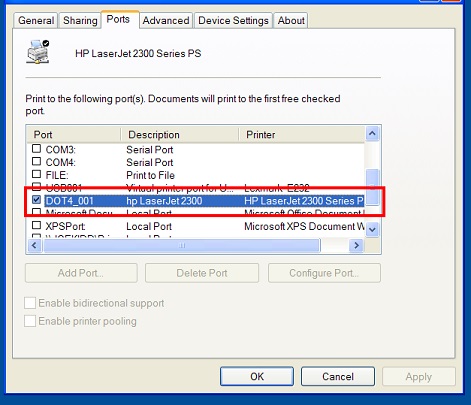Confirm with the OK button
The height and width of the screenshot is (405, 471).
tap(257, 377)
